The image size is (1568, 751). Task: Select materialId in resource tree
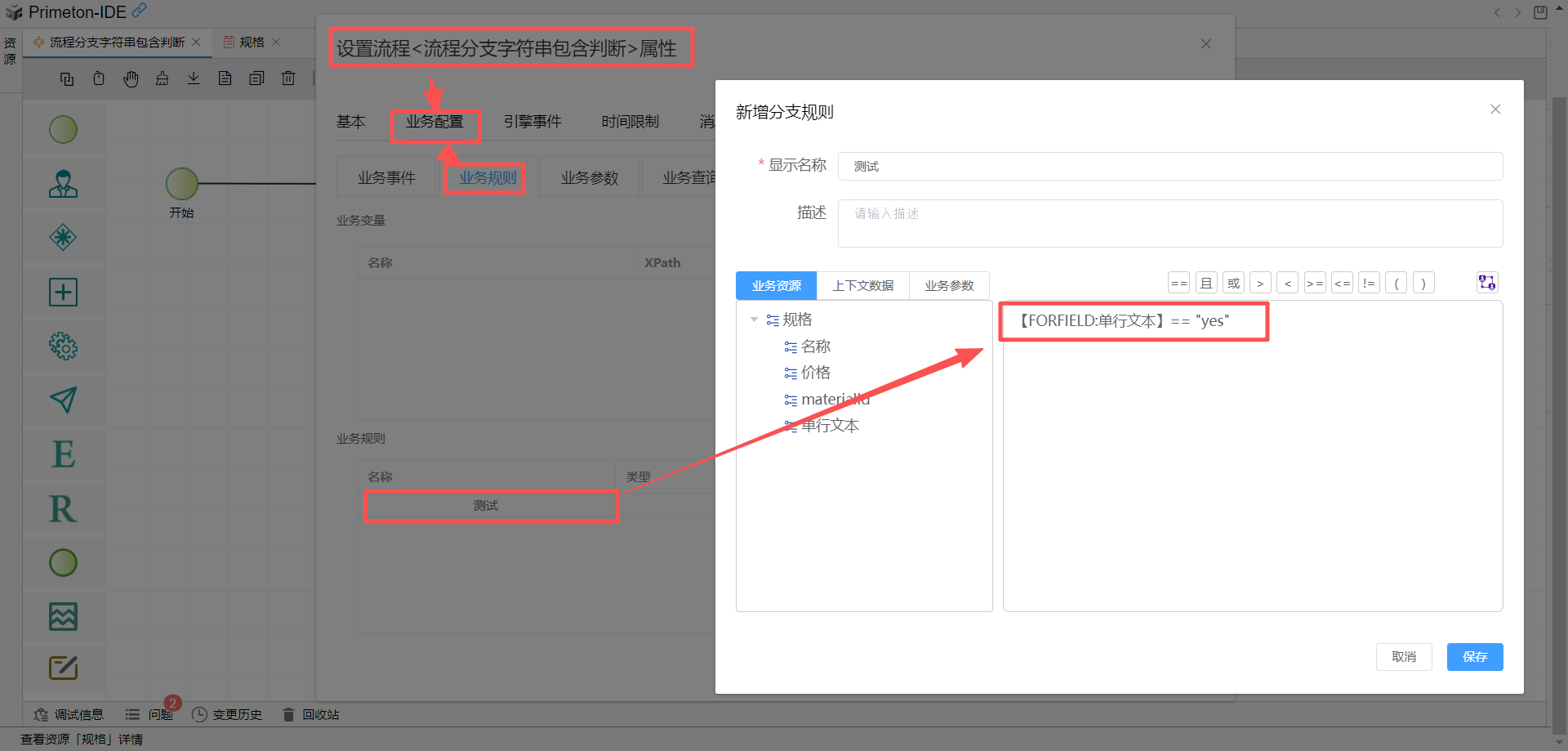coord(835,400)
